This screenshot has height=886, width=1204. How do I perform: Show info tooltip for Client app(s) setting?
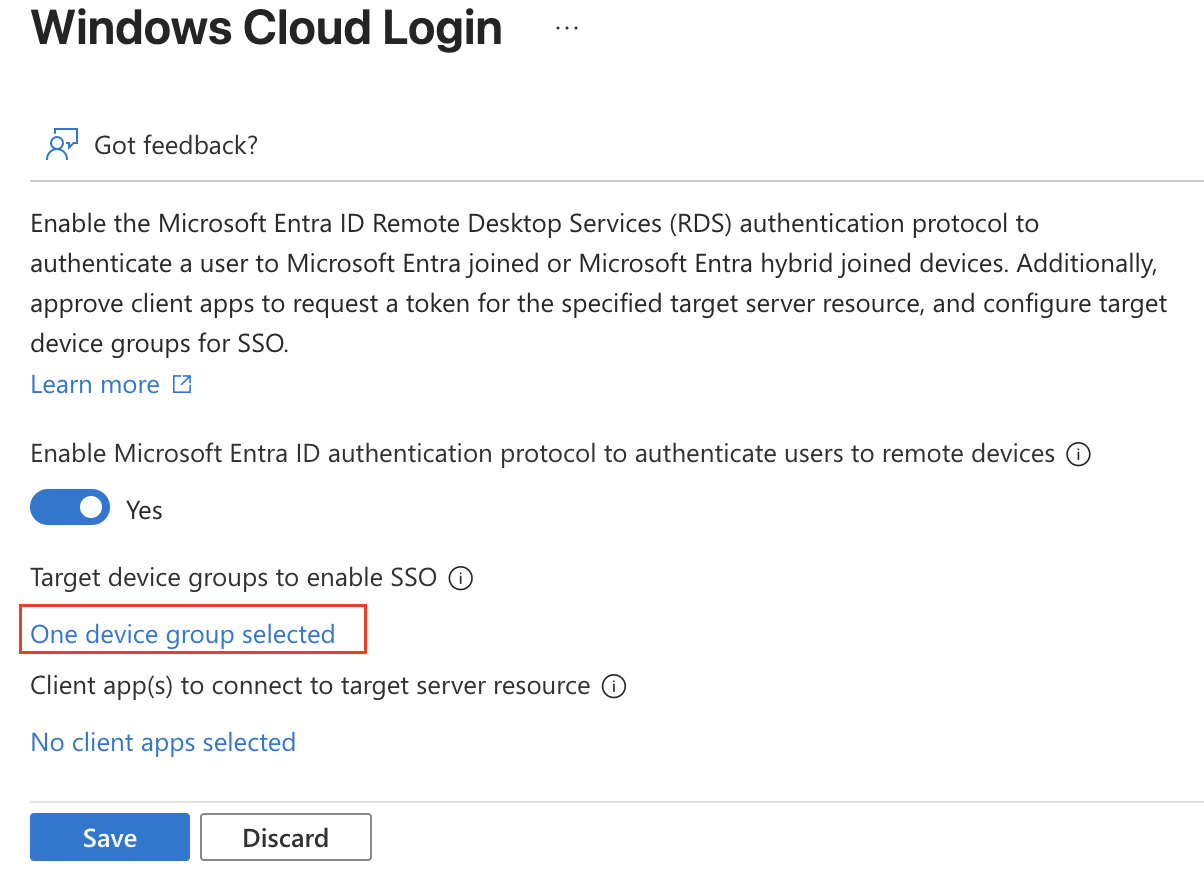(614, 687)
